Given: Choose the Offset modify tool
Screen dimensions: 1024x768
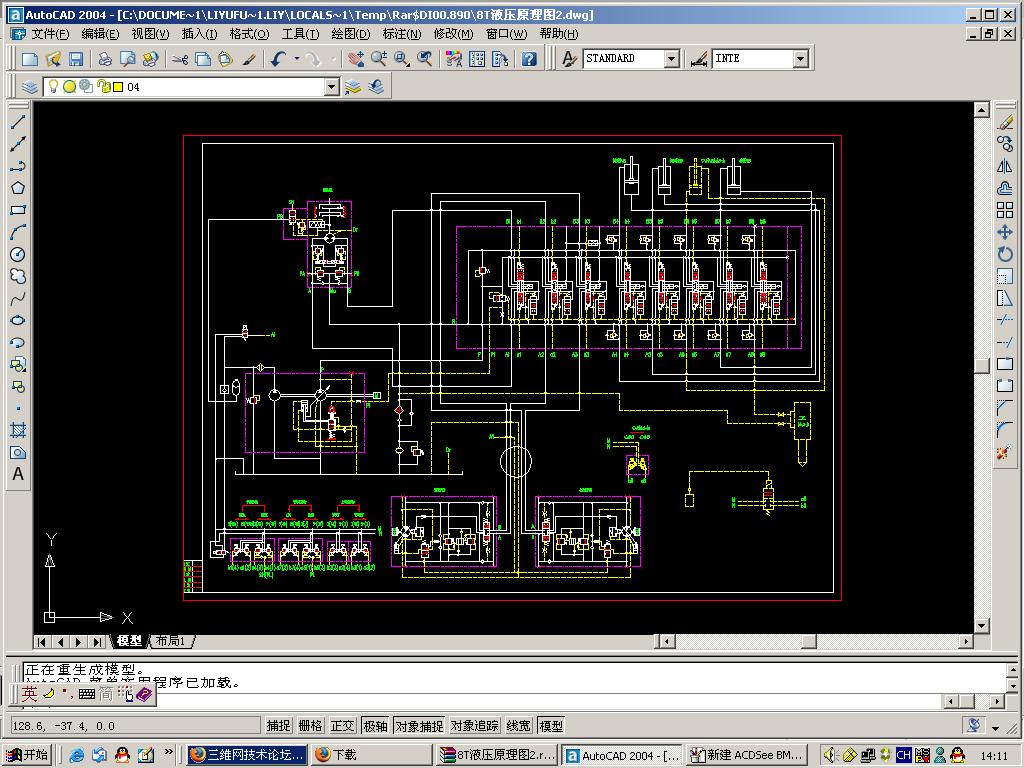Looking at the screenshot, I should (1005, 188).
